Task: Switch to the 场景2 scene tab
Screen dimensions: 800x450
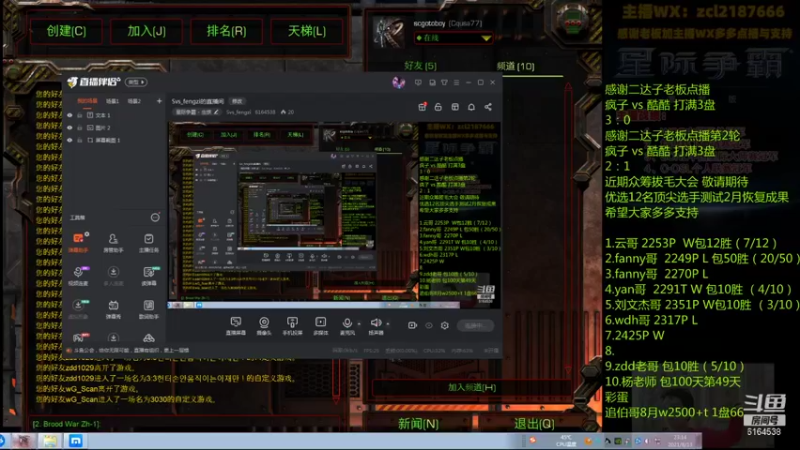Action: (134, 101)
